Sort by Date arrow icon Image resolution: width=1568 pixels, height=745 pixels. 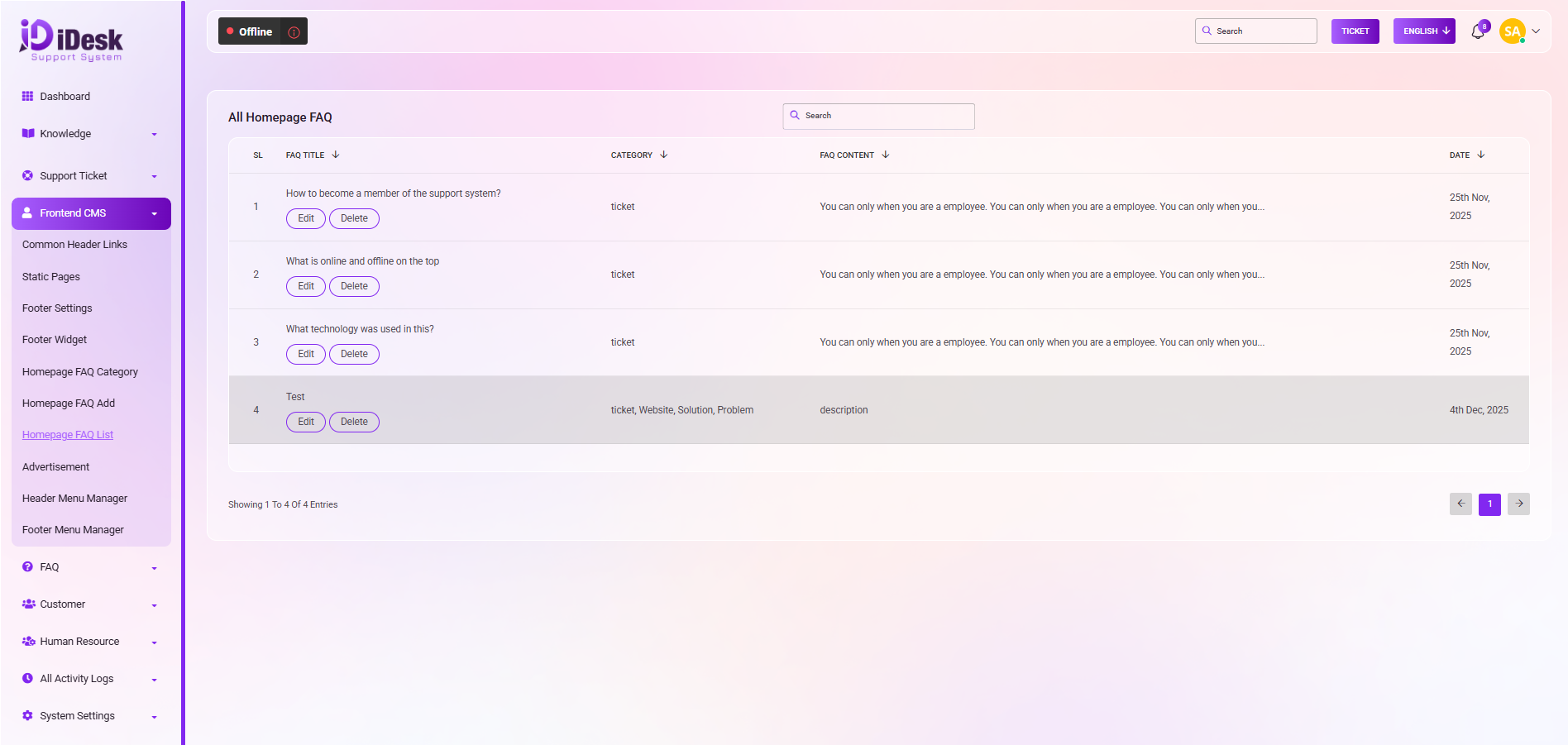[x=1481, y=155]
